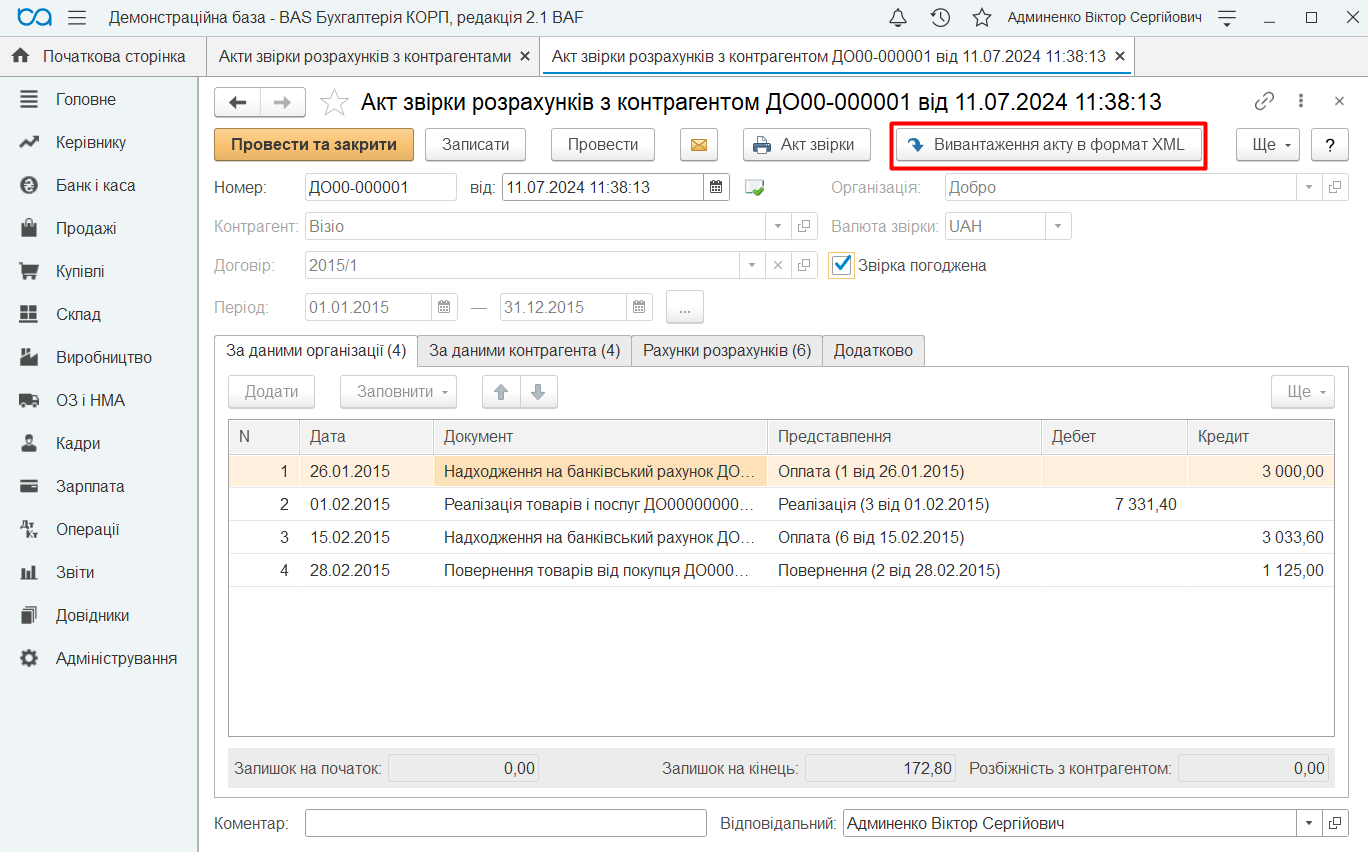Open service settings icon next to username
The height and width of the screenshot is (852, 1368).
click(x=1227, y=18)
